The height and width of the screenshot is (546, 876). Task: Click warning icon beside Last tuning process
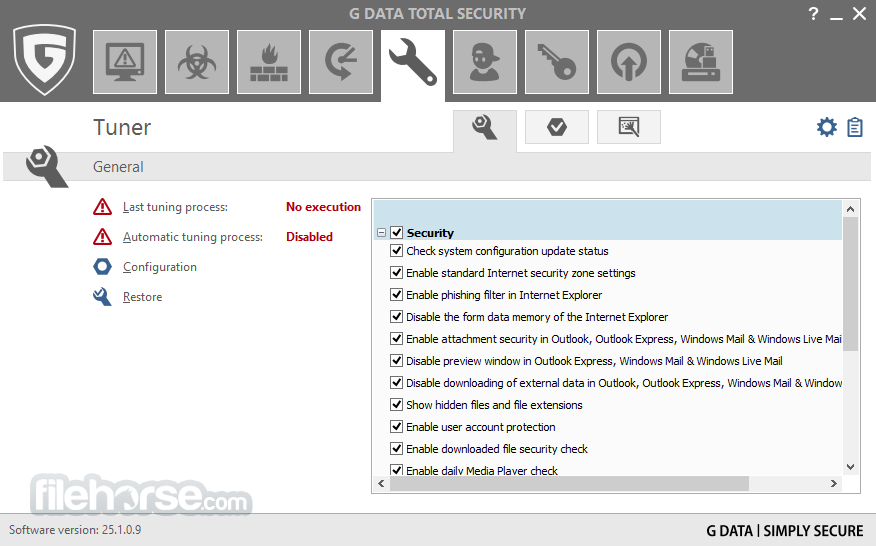pos(102,207)
